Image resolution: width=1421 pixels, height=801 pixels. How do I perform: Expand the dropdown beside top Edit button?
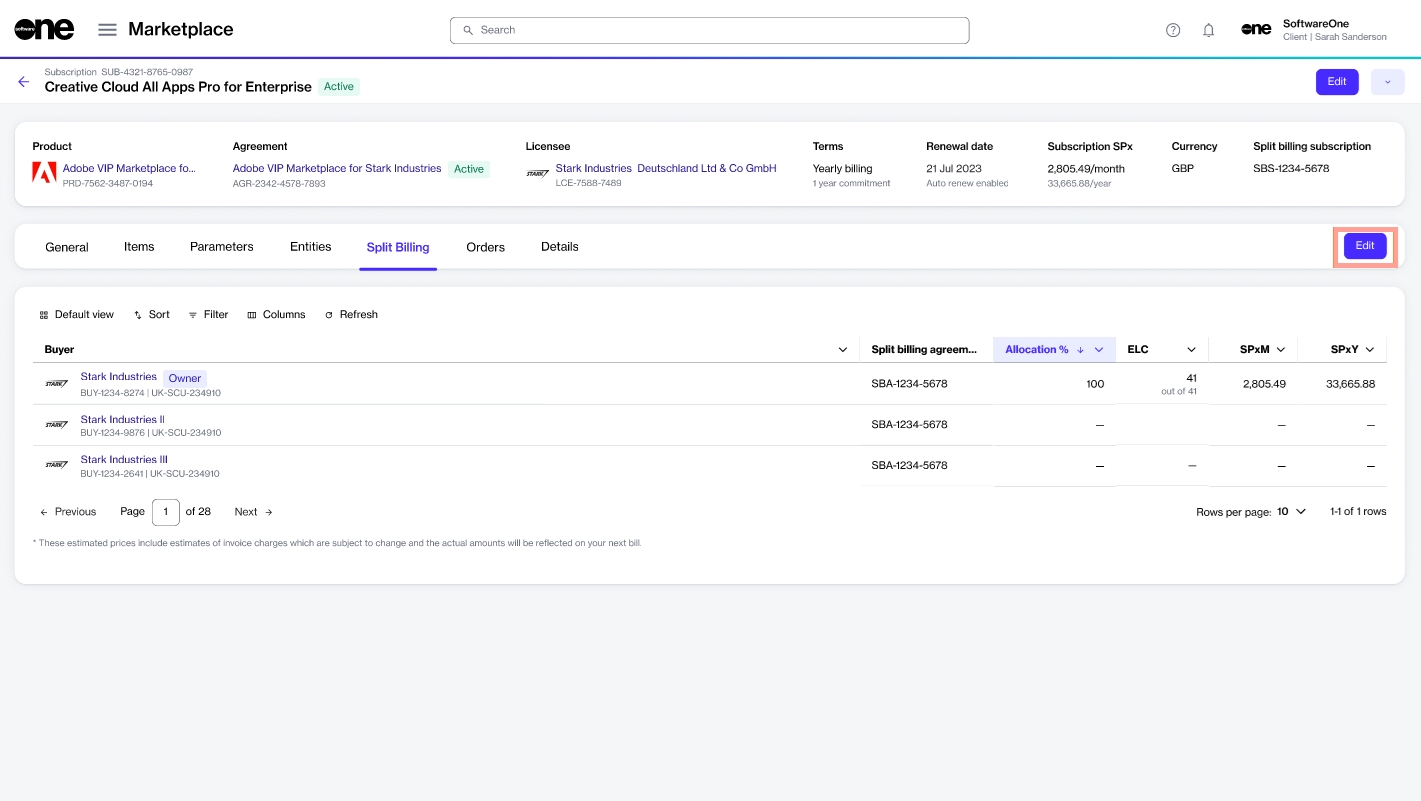coord(1387,82)
